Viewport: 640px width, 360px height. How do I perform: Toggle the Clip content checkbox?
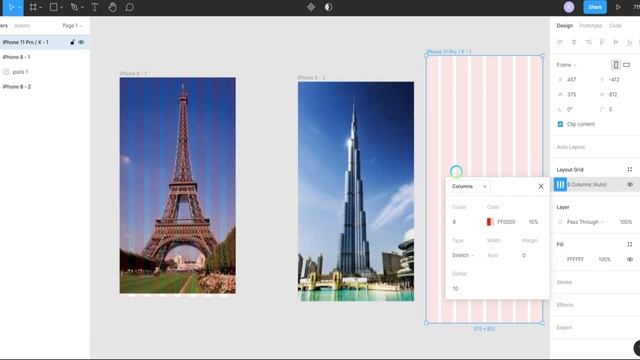(560, 124)
